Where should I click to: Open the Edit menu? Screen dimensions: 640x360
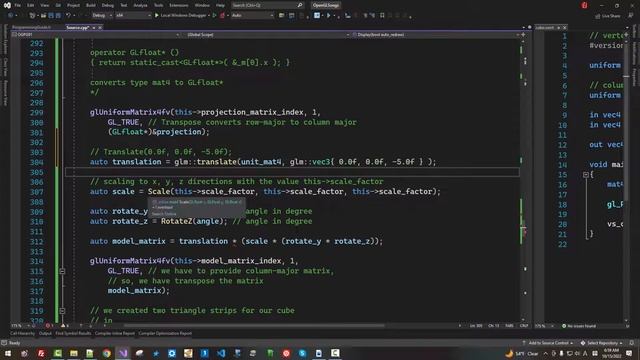pos(31,5)
